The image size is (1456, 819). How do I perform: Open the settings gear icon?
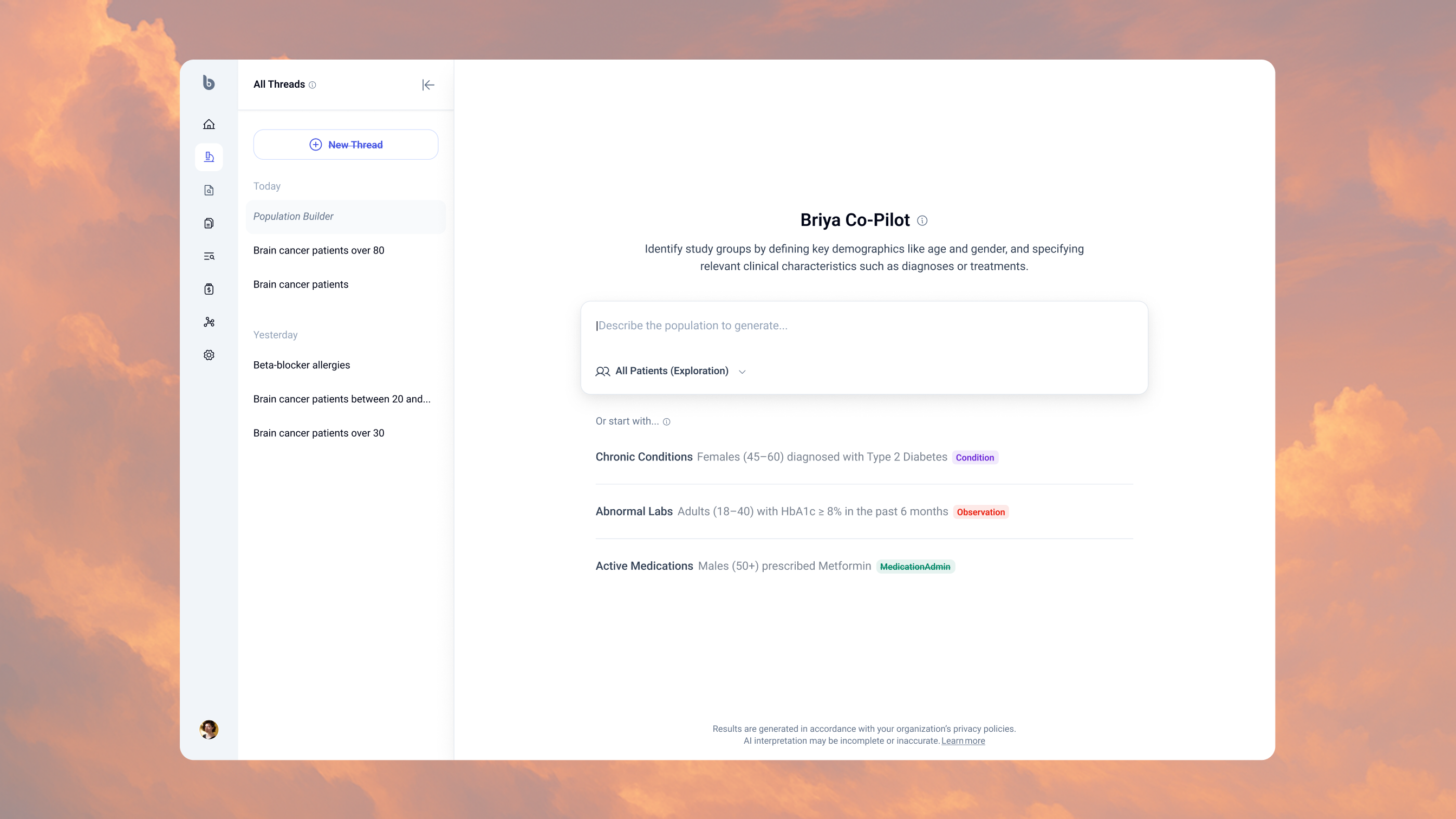tap(209, 355)
